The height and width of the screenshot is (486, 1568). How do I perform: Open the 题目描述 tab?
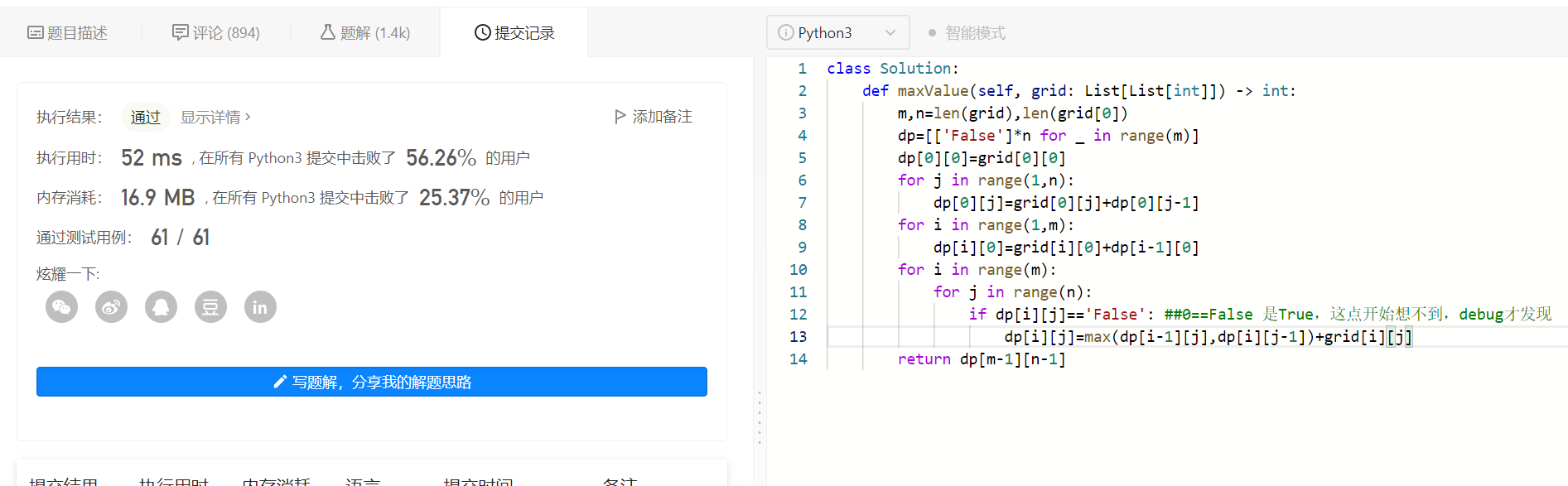pos(68,33)
